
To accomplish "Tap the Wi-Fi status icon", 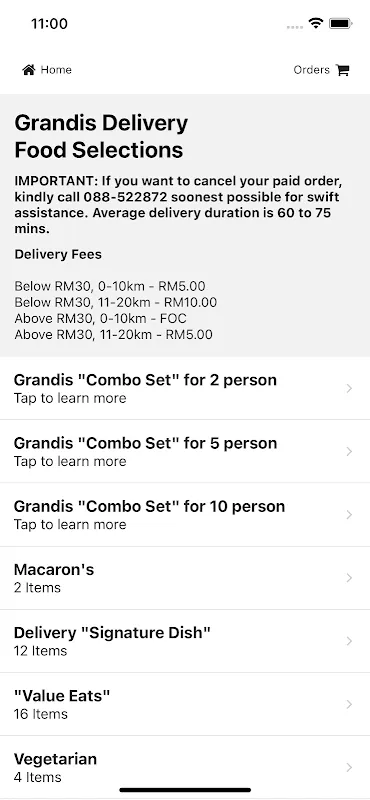I will pos(316,23).
